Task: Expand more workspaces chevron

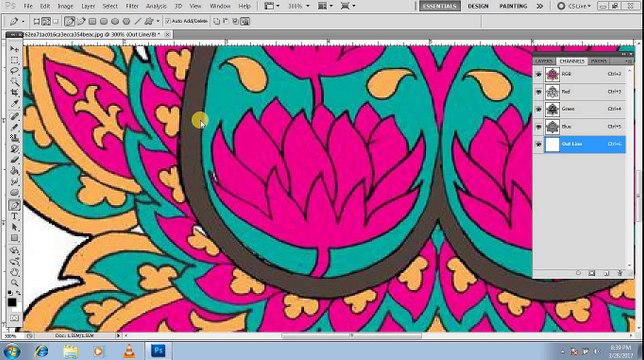Action: coord(540,6)
